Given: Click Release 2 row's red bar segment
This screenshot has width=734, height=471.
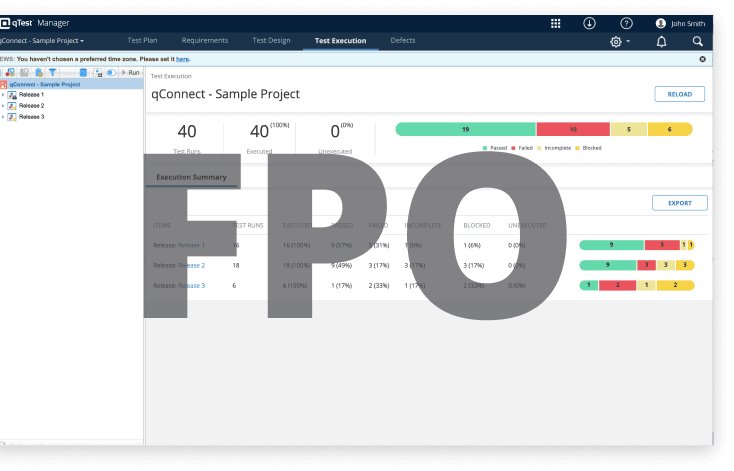Looking at the screenshot, I should (646, 265).
